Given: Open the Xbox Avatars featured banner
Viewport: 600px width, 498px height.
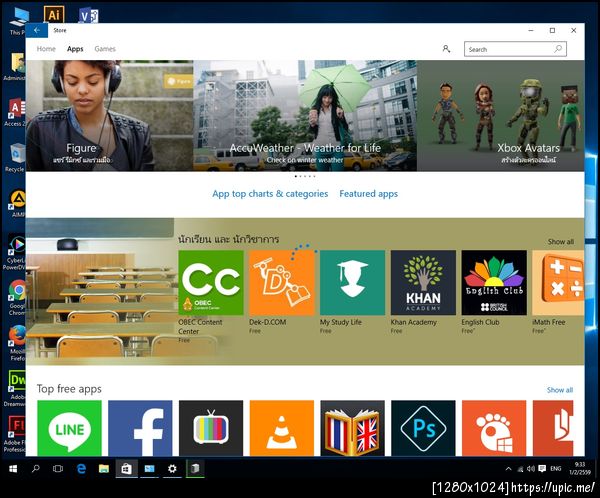Looking at the screenshot, I should [501, 116].
